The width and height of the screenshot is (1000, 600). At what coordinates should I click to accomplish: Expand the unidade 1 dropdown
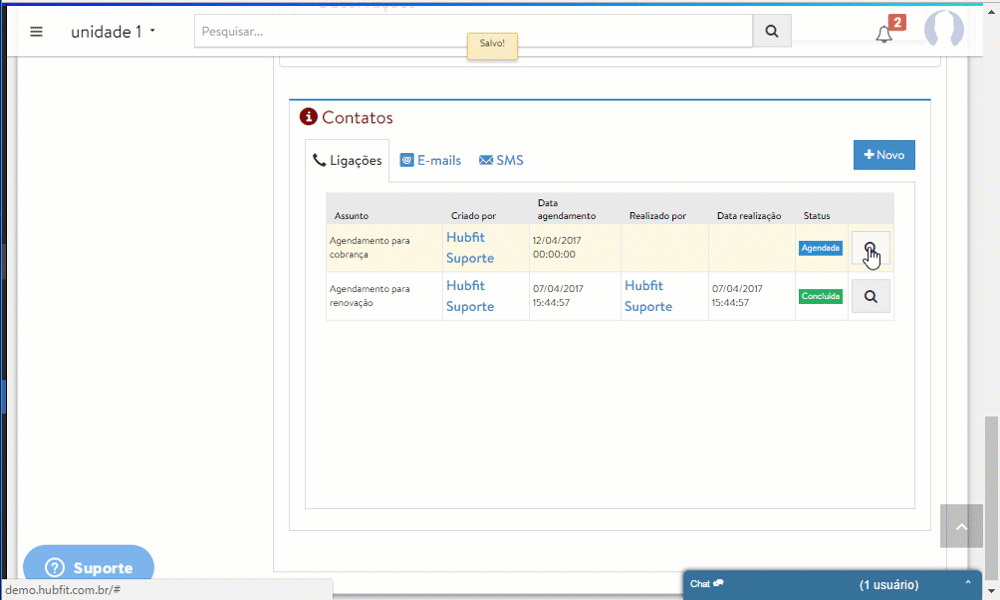(113, 31)
